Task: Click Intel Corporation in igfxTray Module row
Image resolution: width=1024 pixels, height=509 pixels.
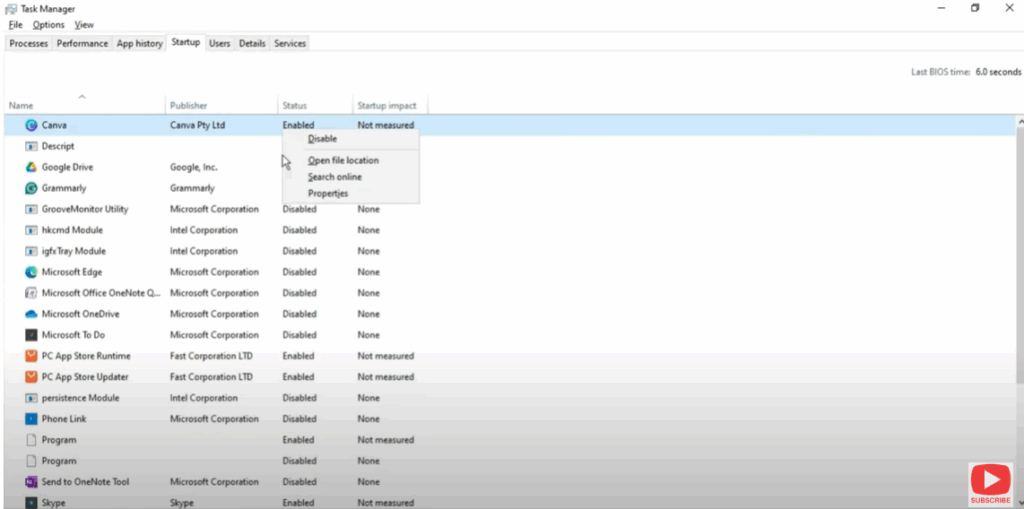Action: (204, 251)
